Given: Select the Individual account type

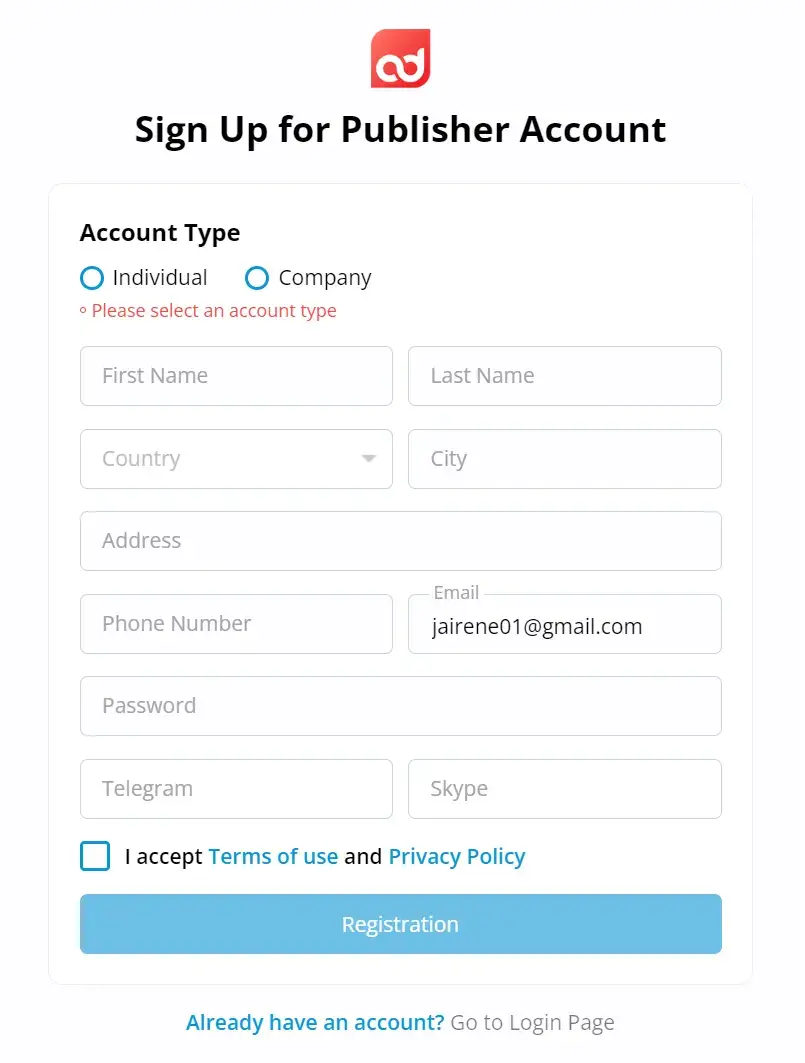Looking at the screenshot, I should pos(92,278).
